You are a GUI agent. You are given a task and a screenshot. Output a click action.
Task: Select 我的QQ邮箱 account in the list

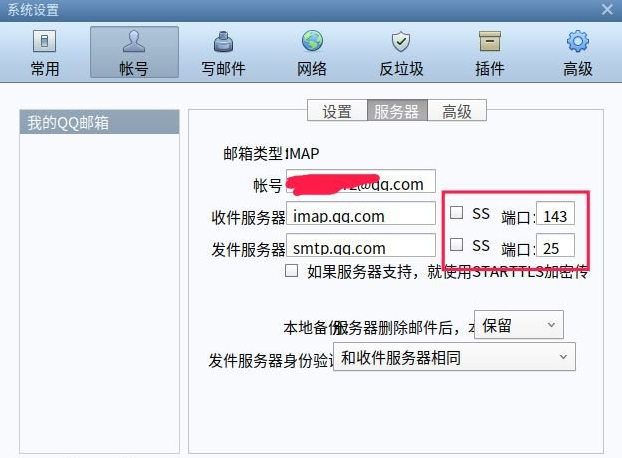point(99,122)
